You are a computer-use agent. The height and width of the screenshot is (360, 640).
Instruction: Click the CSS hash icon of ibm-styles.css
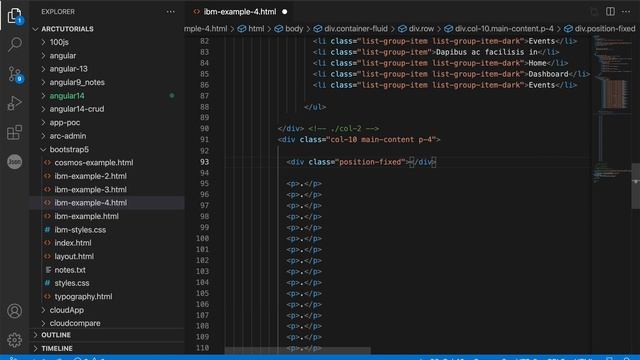point(47,229)
